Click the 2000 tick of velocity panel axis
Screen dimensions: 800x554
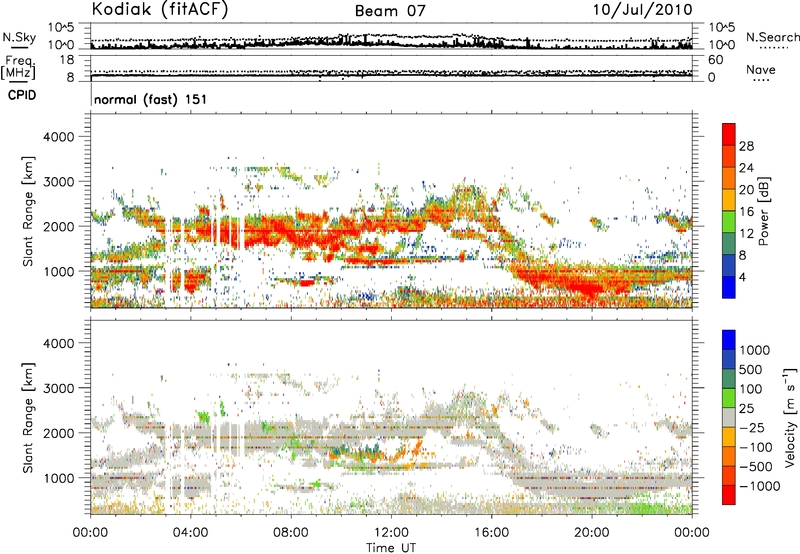point(58,434)
